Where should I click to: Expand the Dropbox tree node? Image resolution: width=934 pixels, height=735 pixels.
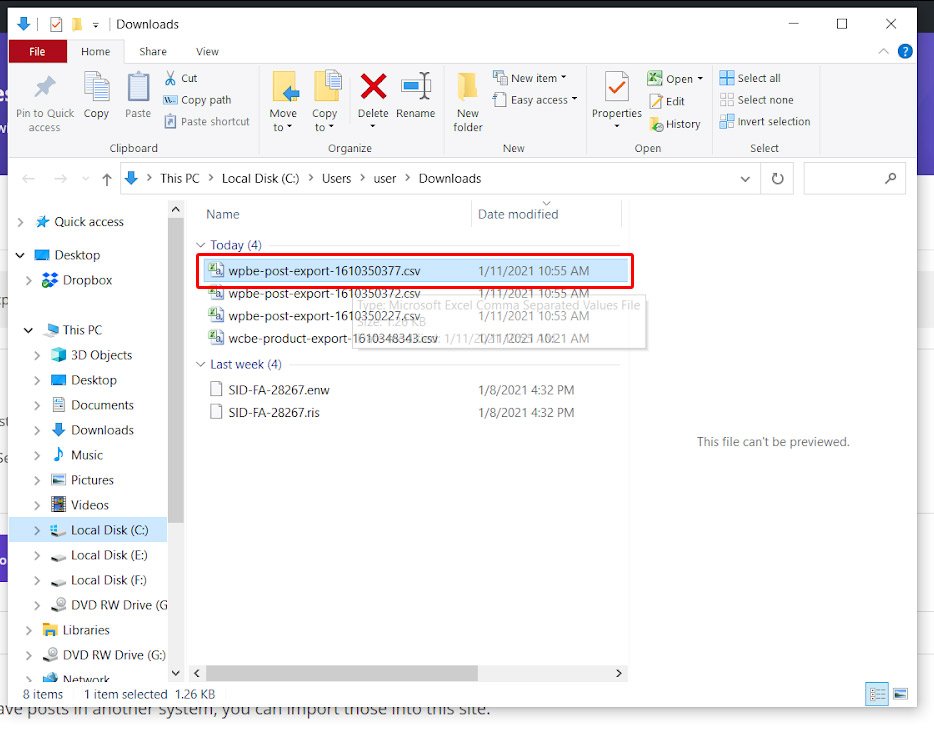pyautogui.click(x=29, y=280)
